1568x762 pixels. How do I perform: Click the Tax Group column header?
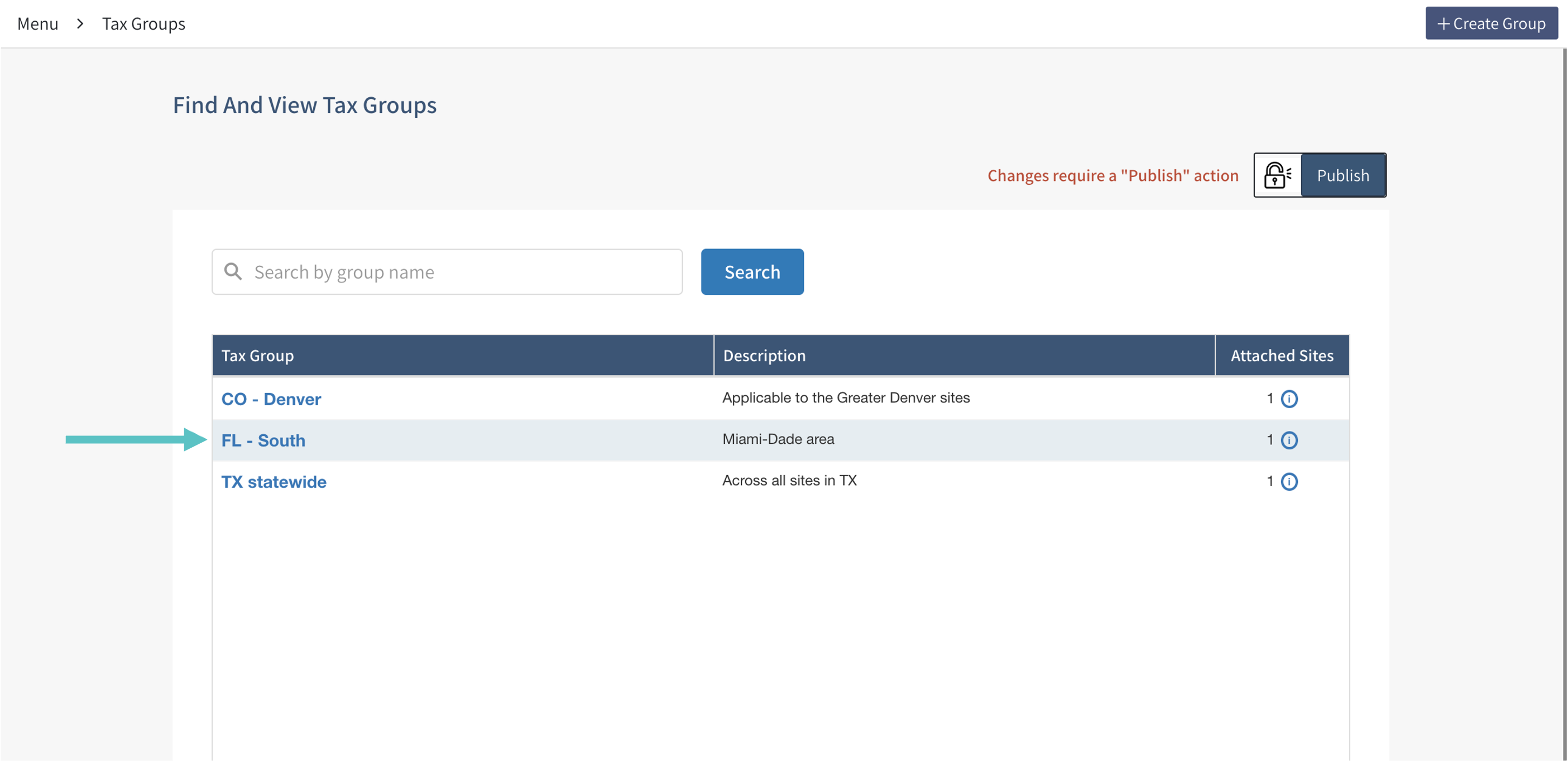pos(257,356)
